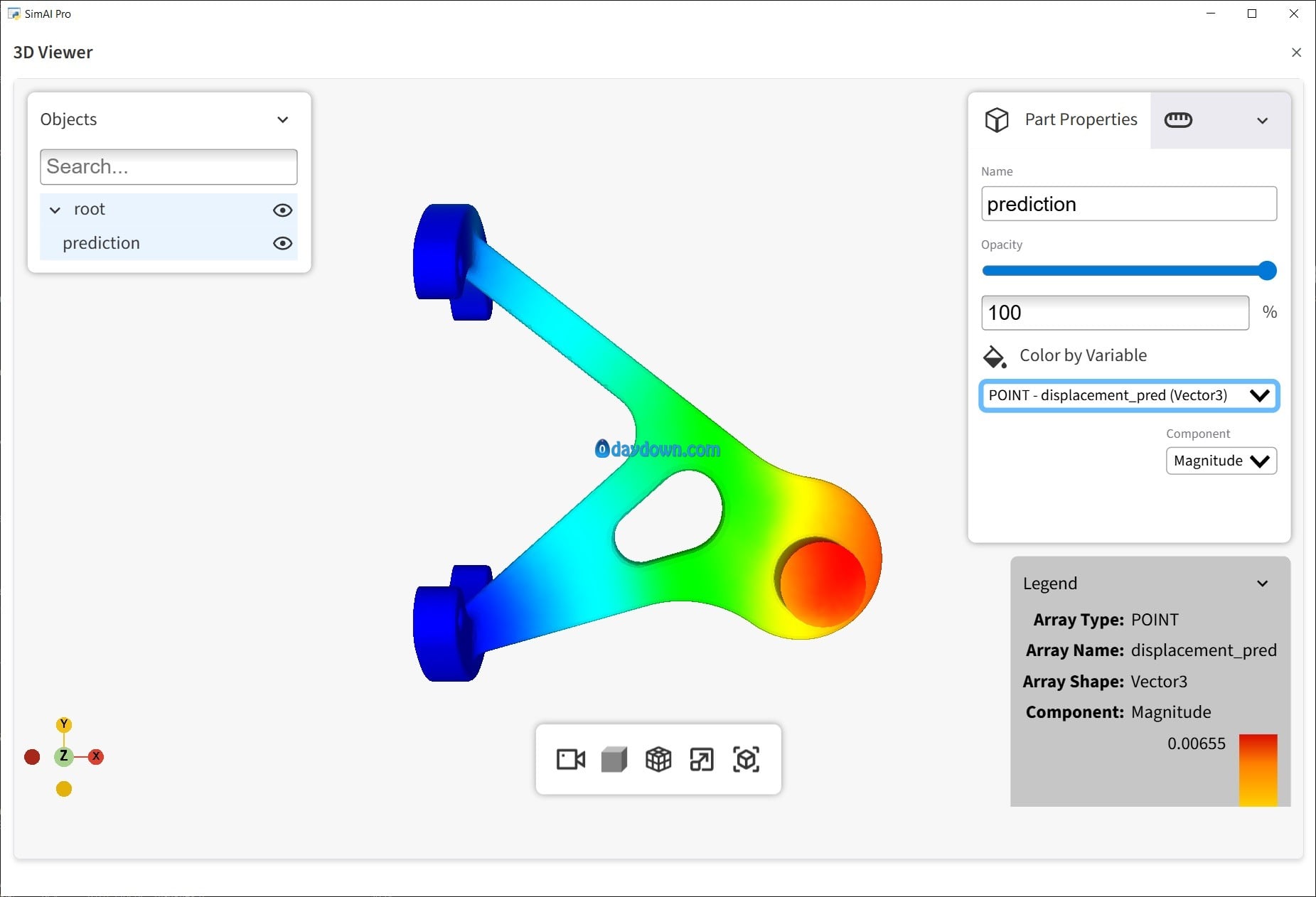Viewport: 1316px width, 897px height.
Task: Click the Opacity slider handle
Action: coord(1267,271)
